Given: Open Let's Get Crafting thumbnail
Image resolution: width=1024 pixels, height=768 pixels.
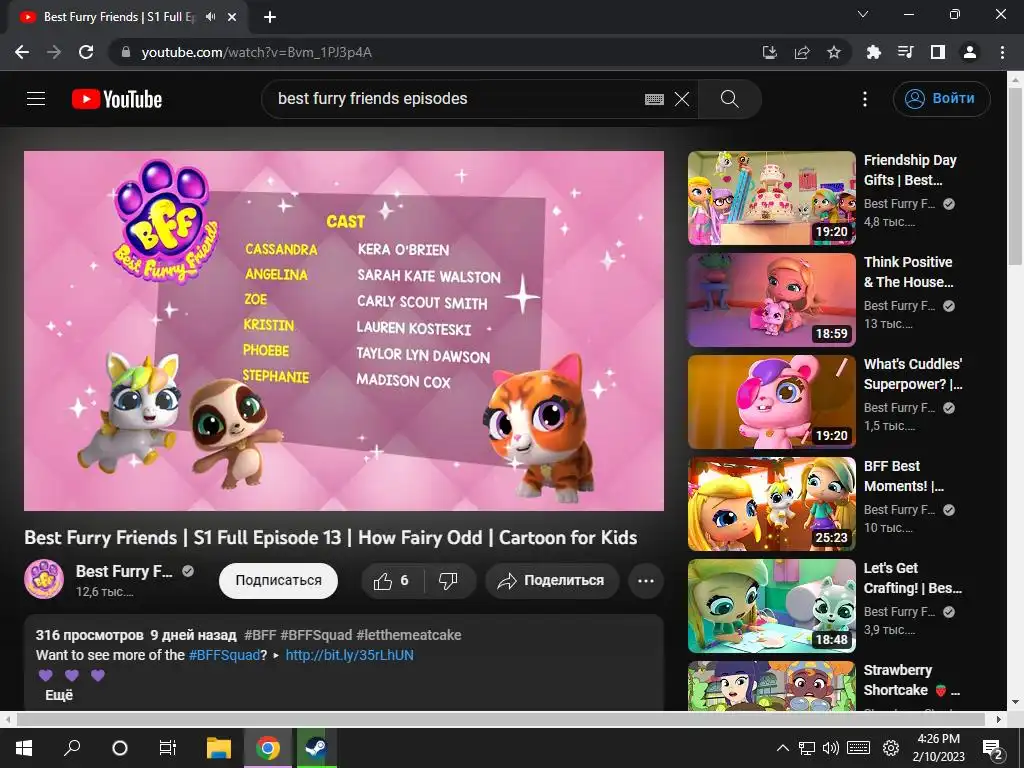Looking at the screenshot, I should tap(772, 605).
